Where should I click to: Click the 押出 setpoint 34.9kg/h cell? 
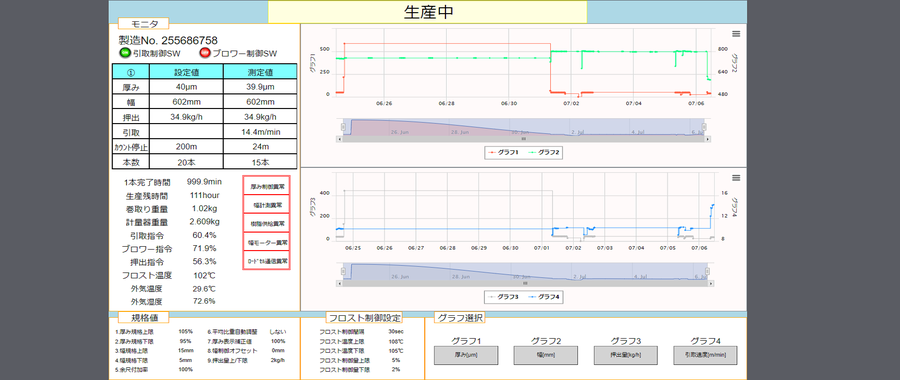pos(186,117)
